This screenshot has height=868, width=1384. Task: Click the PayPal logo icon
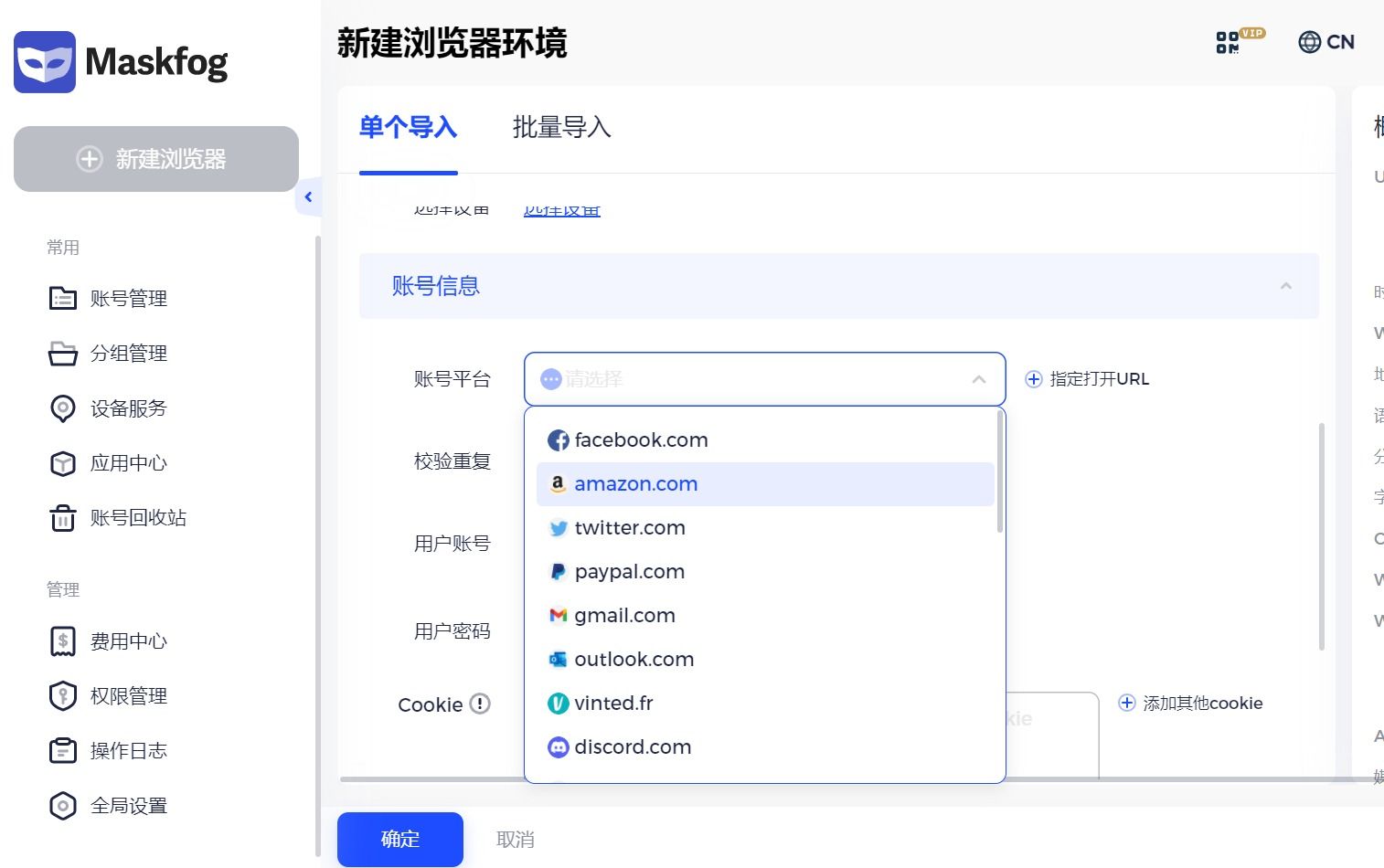(558, 572)
